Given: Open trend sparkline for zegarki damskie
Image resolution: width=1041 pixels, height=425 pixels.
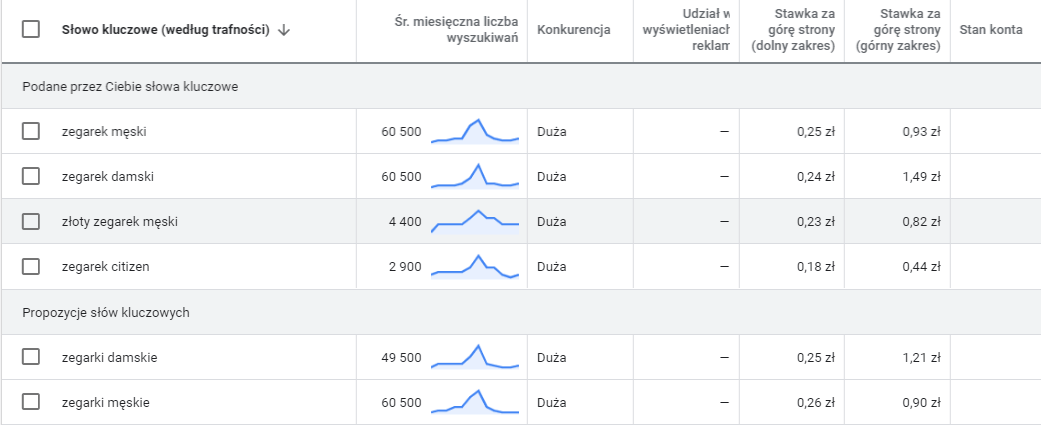Looking at the screenshot, I should (475, 357).
